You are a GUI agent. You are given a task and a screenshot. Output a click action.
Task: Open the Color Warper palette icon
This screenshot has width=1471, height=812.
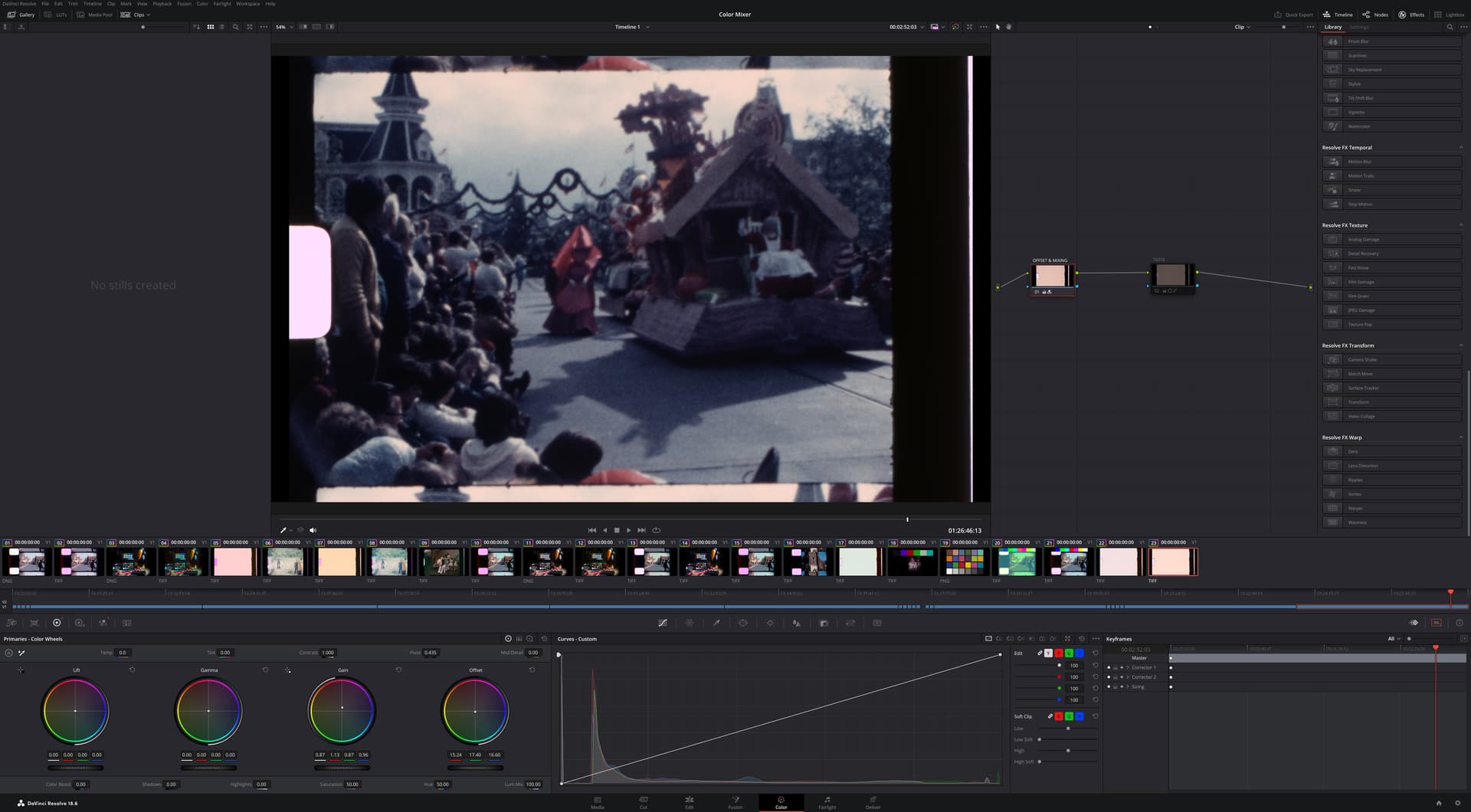click(690, 623)
